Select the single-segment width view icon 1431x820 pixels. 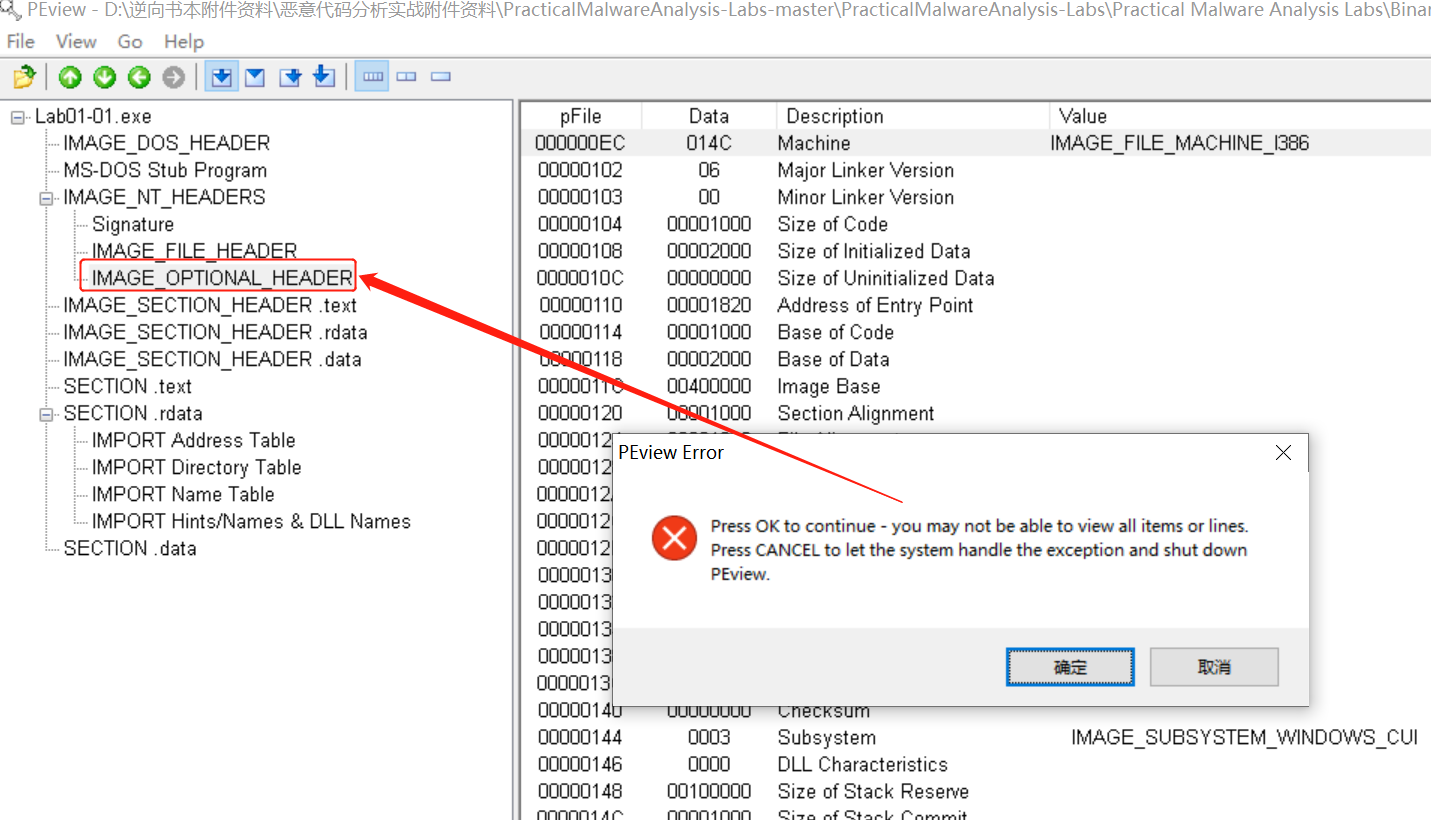tap(441, 77)
